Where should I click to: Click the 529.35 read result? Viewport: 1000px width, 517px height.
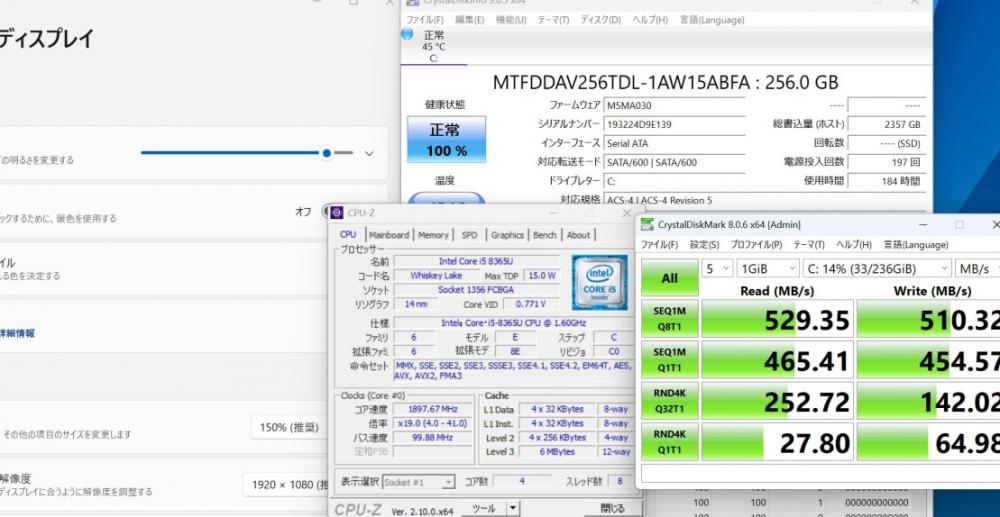tap(777, 319)
